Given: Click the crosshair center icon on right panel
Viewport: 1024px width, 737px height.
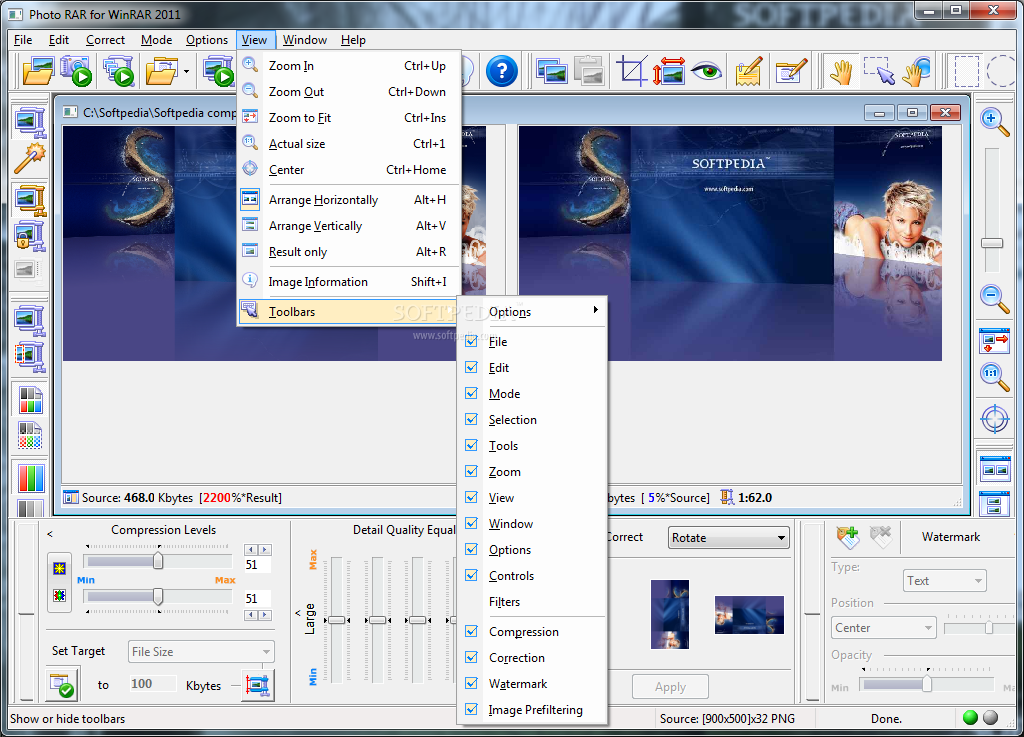Looking at the screenshot, I should coord(995,418).
